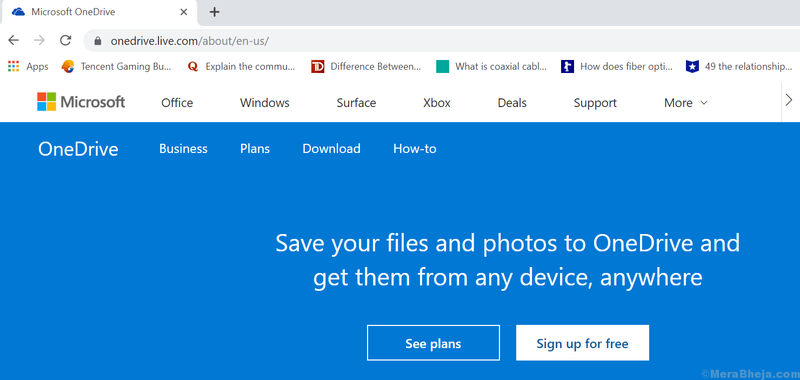Screen dimensions: 800x380
Task: Select the Microsoft OneDrive browser tab
Action: pos(99,12)
